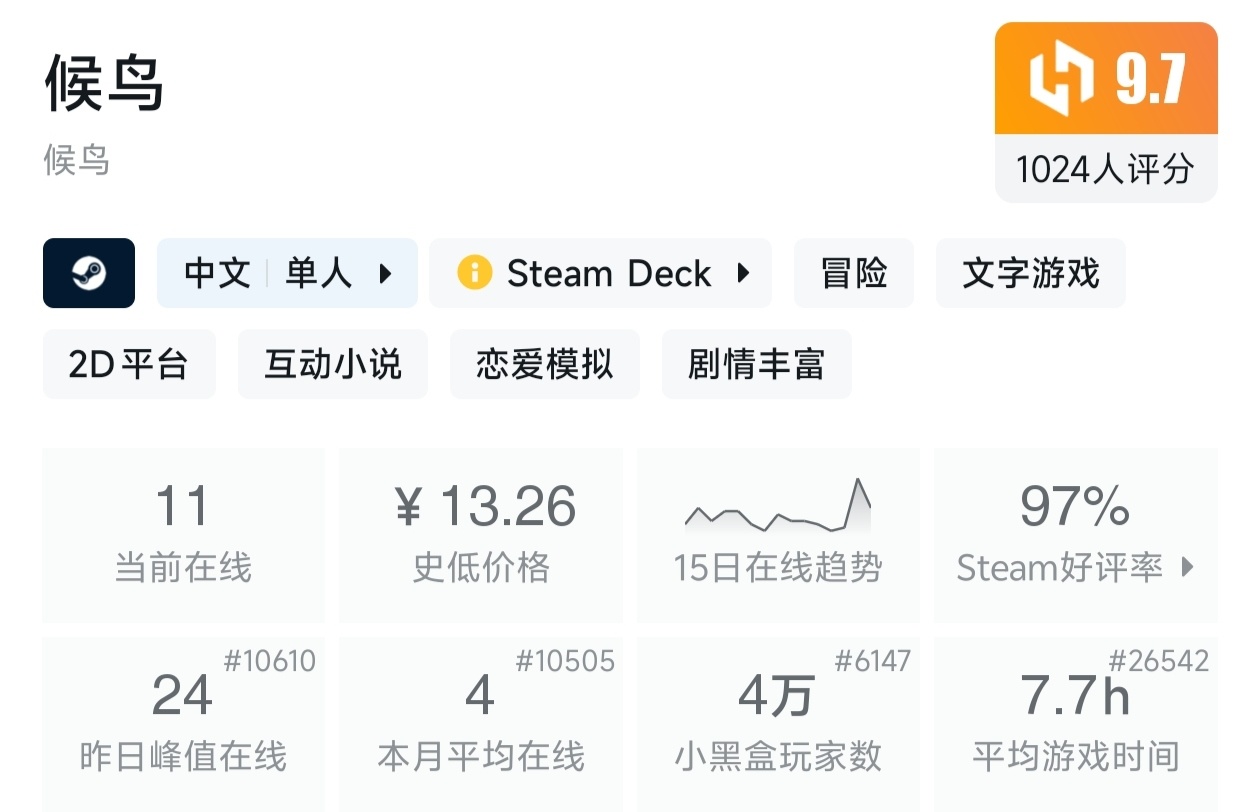Image resolution: width=1260 pixels, height=812 pixels.
Task: Expand the Steam好评率 details arrow
Action: [x=1187, y=567]
